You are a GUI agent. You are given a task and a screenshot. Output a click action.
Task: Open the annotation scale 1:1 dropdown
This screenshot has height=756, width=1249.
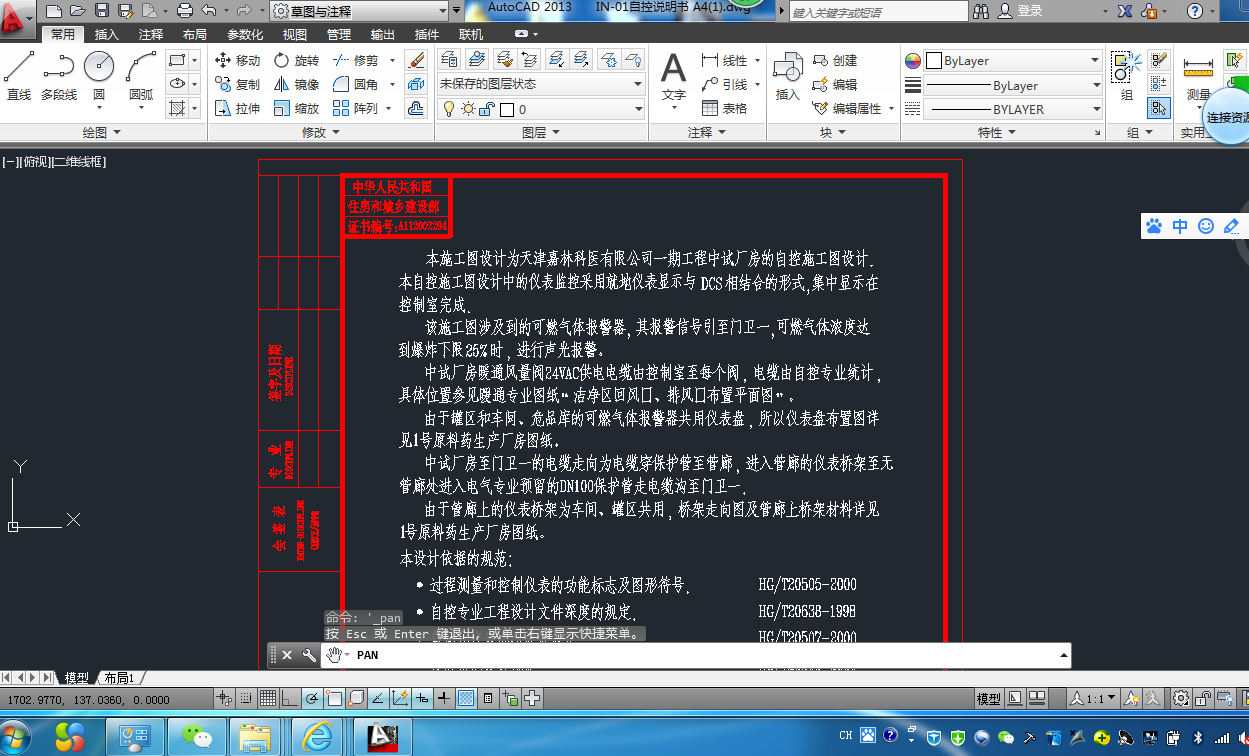pyautogui.click(x=1095, y=698)
